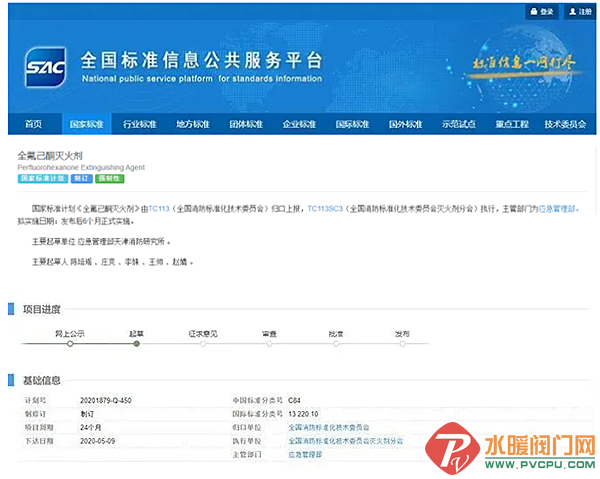Go to the 首页 home tab

pos(34,124)
